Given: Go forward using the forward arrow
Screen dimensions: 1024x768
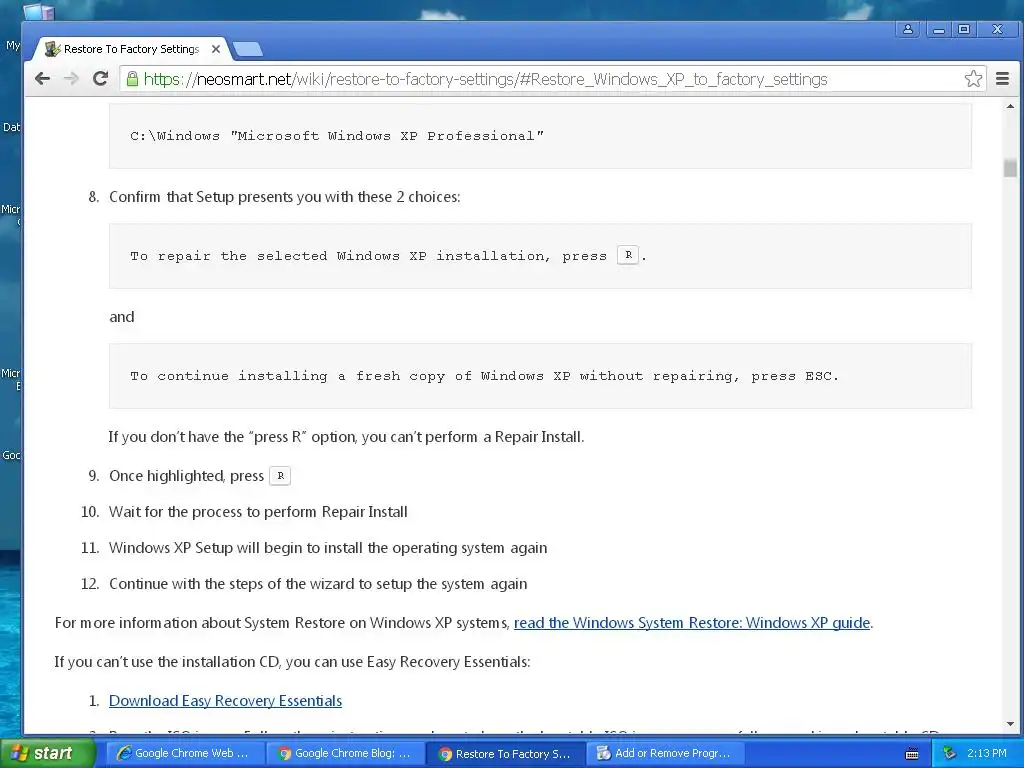Looking at the screenshot, I should point(71,79).
